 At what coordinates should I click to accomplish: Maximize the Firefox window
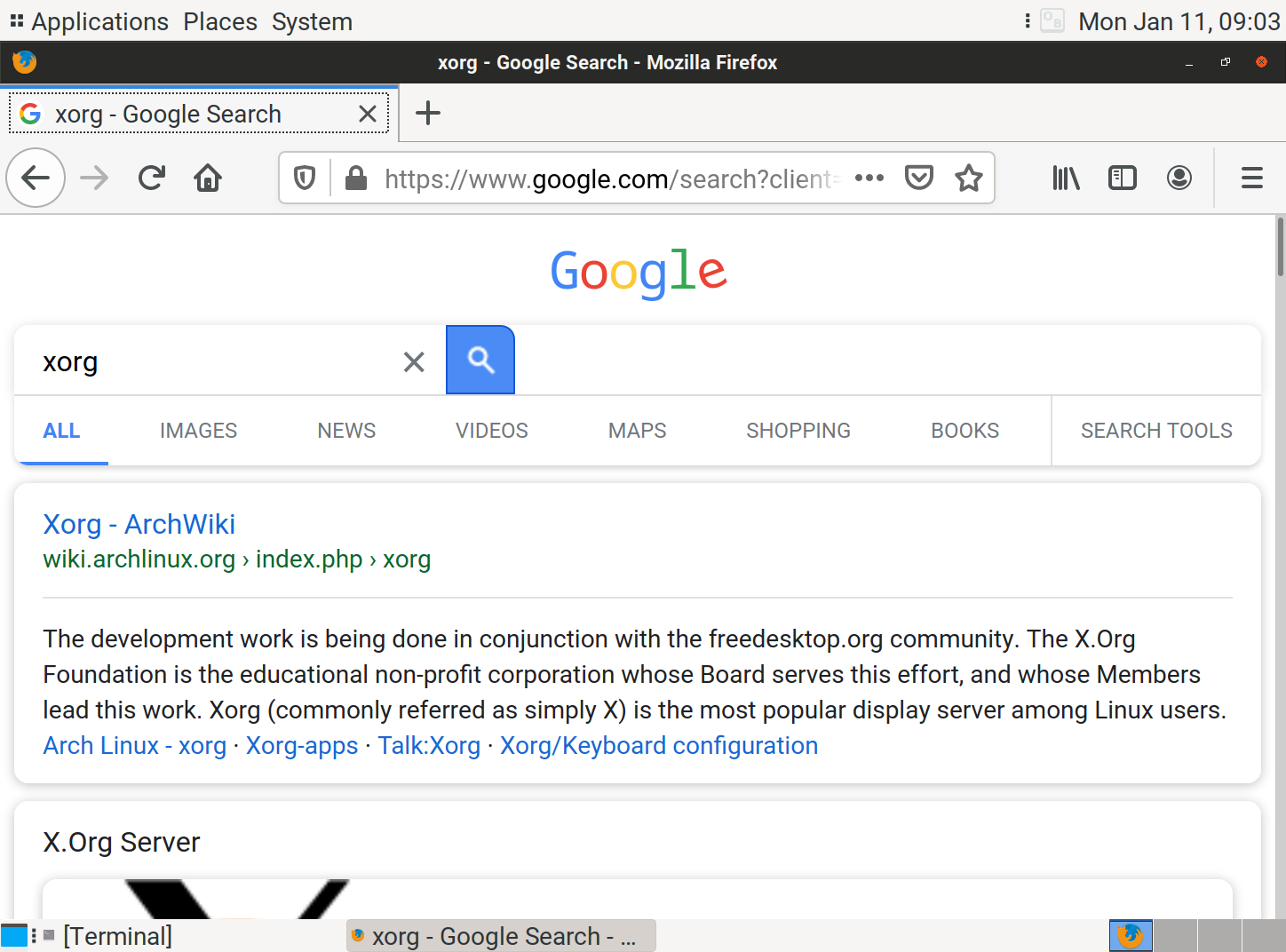[x=1226, y=62]
